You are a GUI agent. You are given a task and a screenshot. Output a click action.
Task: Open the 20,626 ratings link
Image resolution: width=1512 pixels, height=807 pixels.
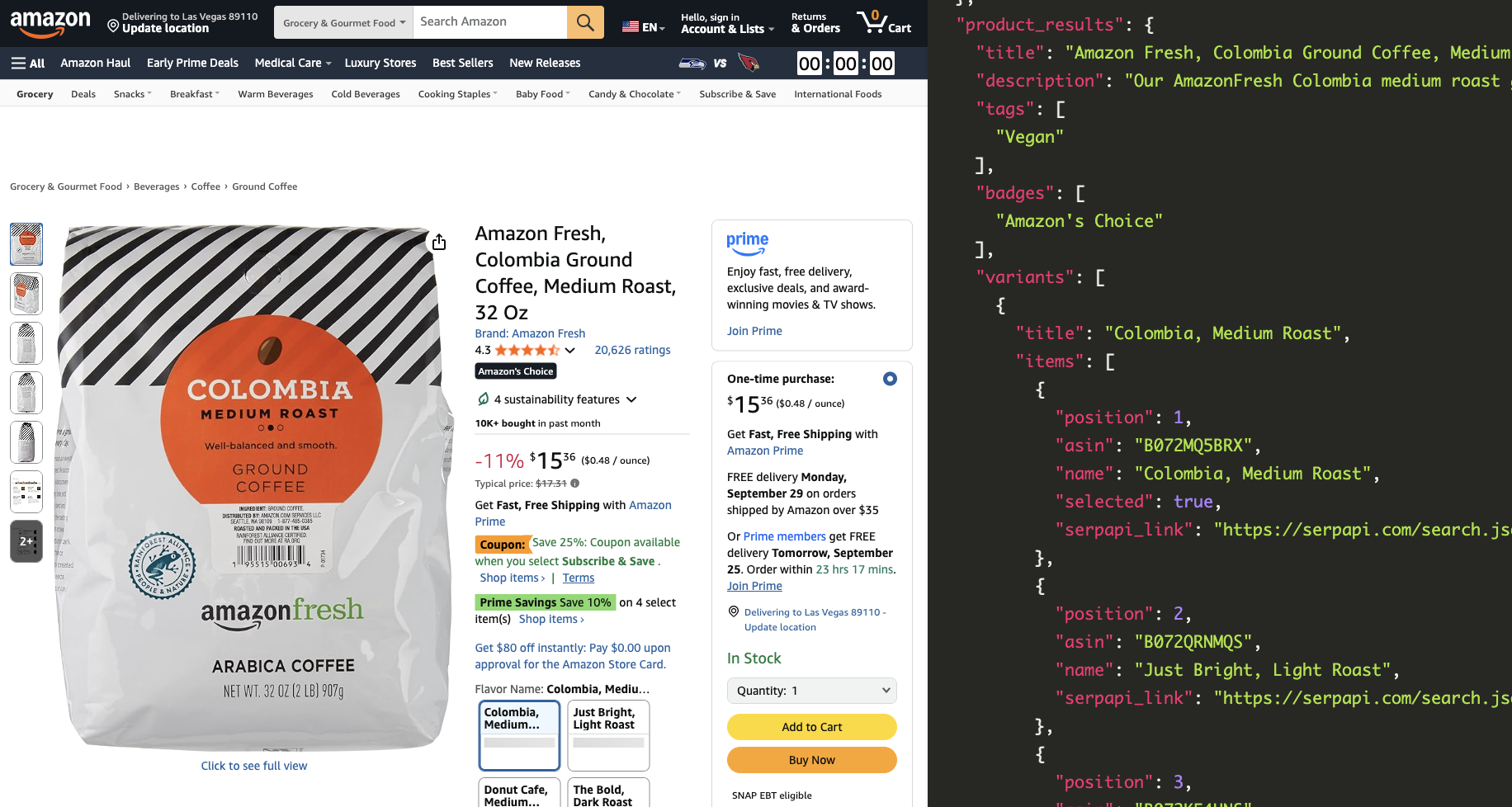point(632,350)
